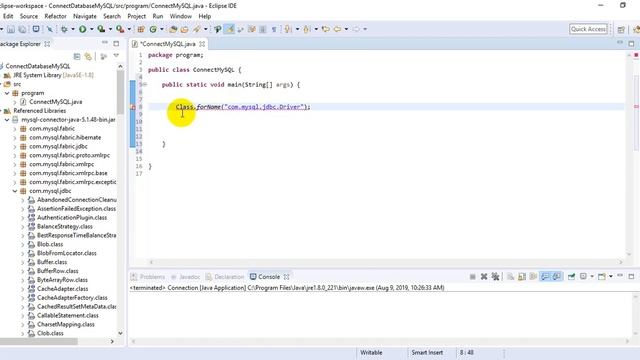Click the Coverage run icon
Viewport: 640px width, 360px height.
pyautogui.click(x=101, y=29)
